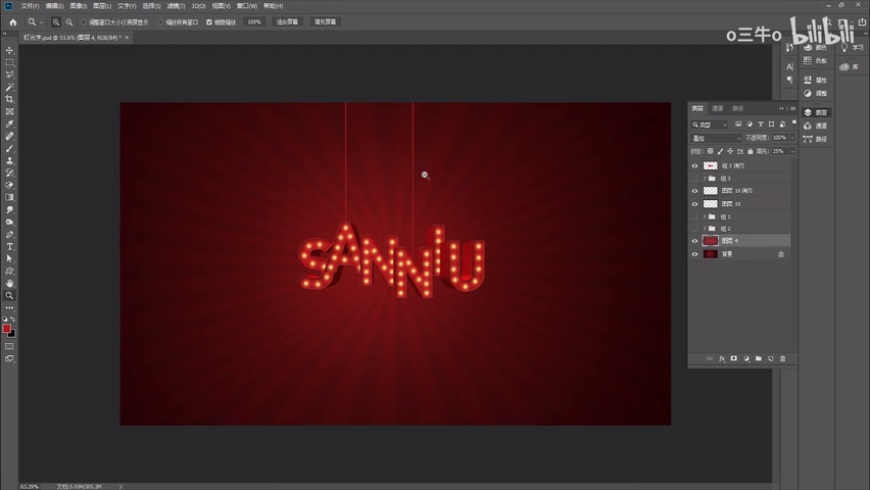Hide the 背景 layer using eye icon
This screenshot has width=870, height=490.
[x=695, y=254]
